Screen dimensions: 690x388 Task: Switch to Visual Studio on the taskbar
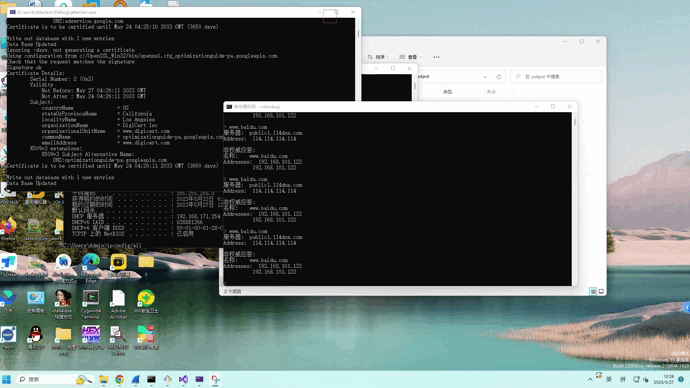[184, 379]
